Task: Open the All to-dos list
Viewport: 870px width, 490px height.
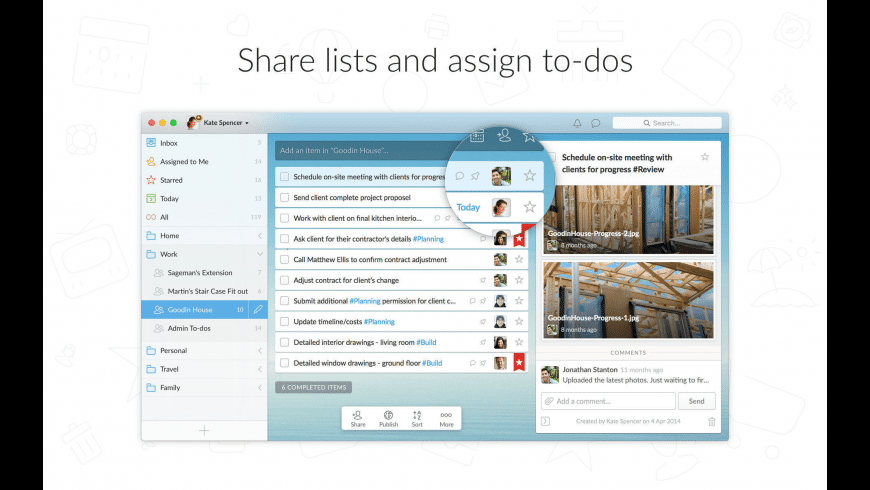Action: coord(204,217)
